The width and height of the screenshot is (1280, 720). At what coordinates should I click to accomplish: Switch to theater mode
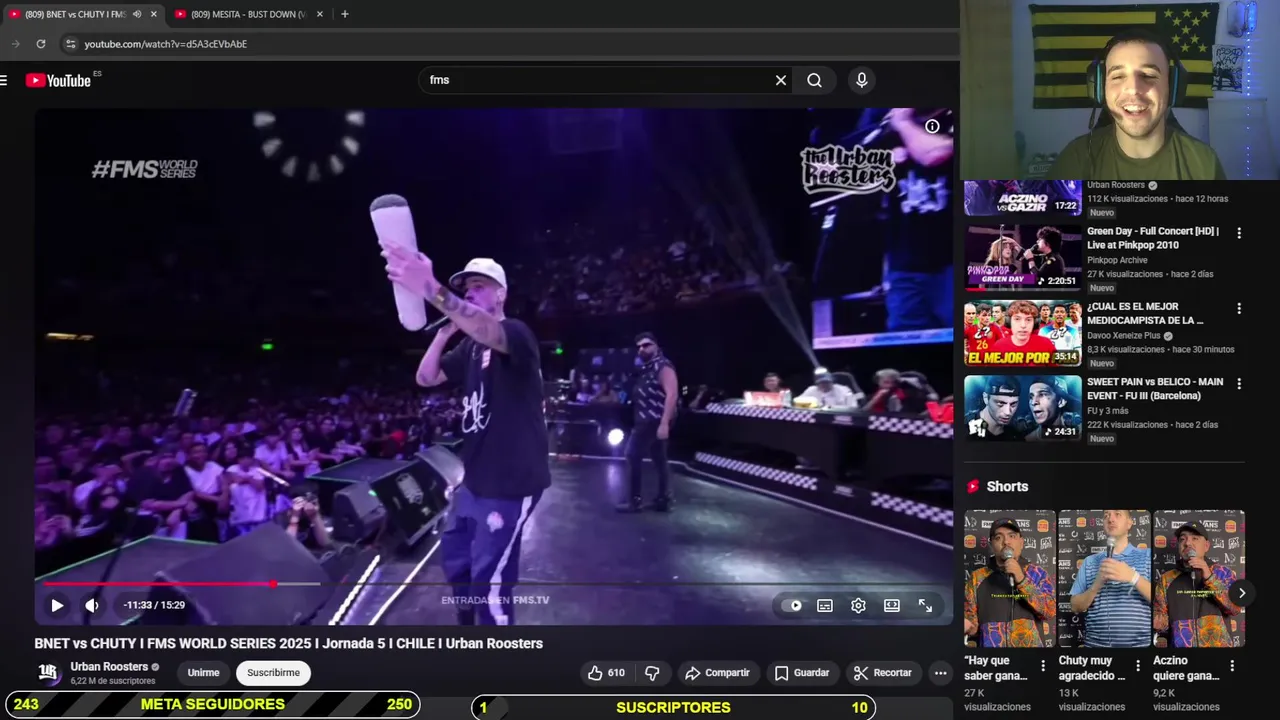892,605
